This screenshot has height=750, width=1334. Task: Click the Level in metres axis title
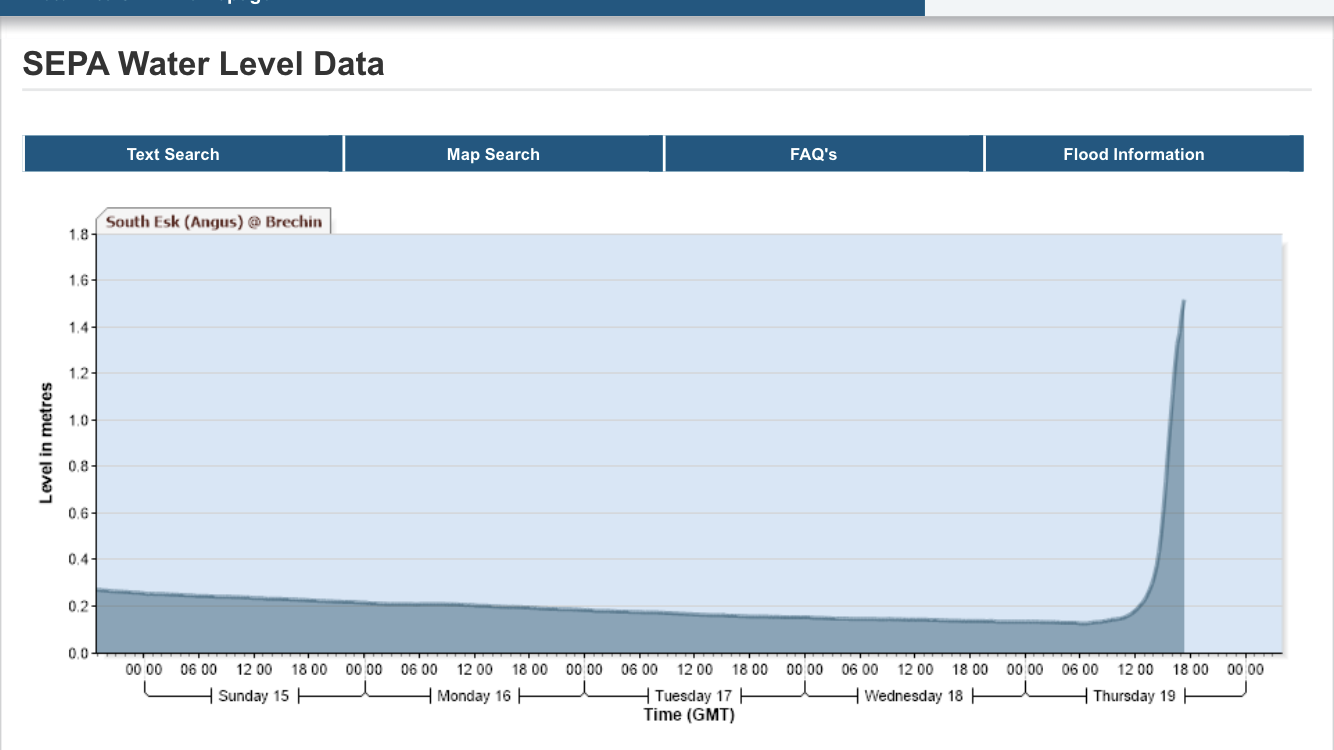(x=46, y=443)
